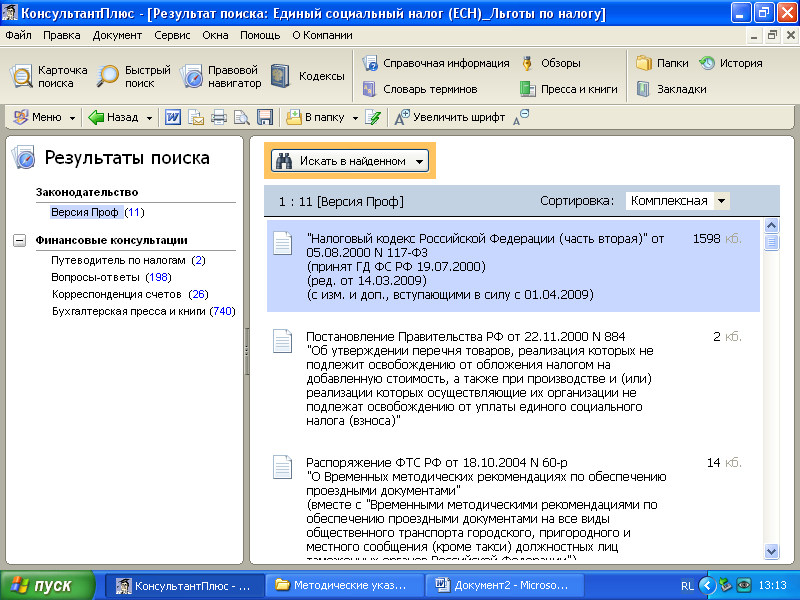Select Путеводитель по налогам (2)
800x600 pixels.
point(128,260)
